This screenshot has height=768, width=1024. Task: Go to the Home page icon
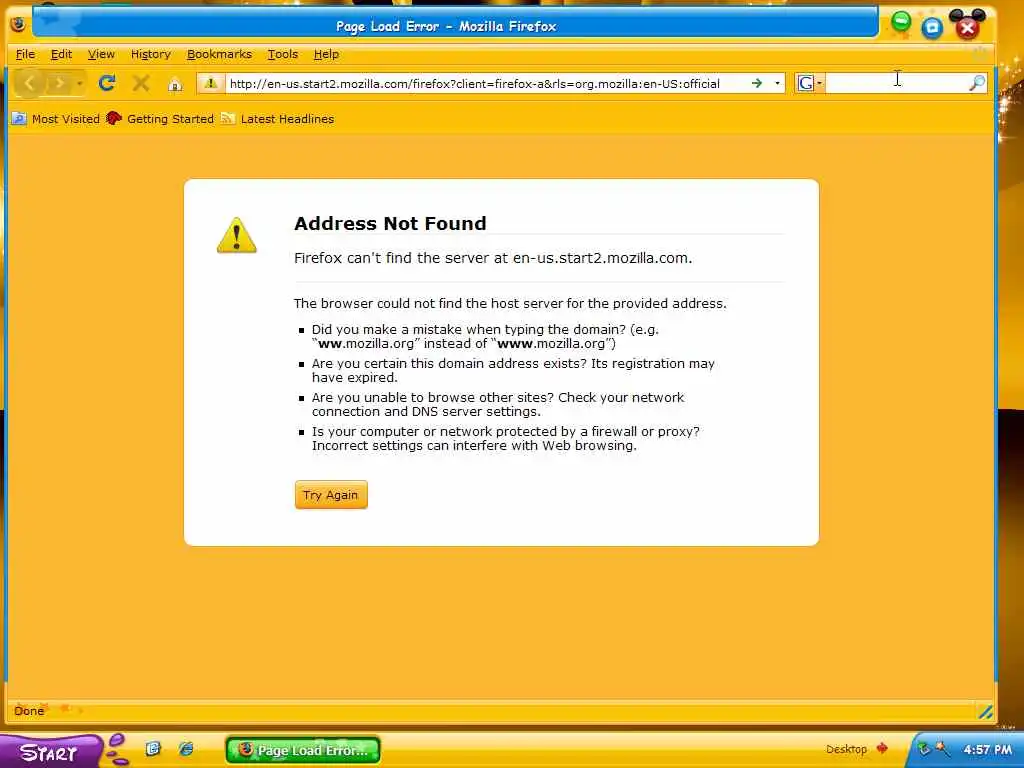pos(174,84)
